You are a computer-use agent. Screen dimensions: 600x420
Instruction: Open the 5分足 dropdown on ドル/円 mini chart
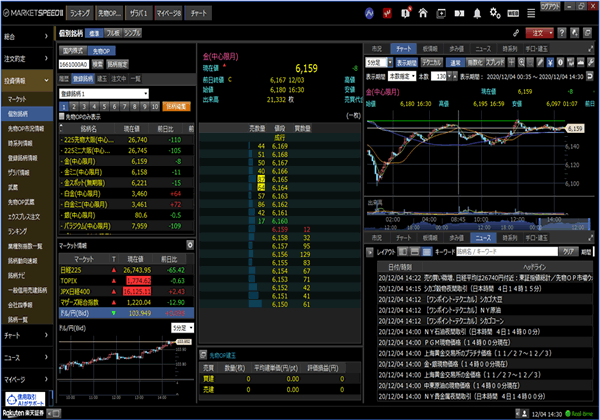pos(182,328)
